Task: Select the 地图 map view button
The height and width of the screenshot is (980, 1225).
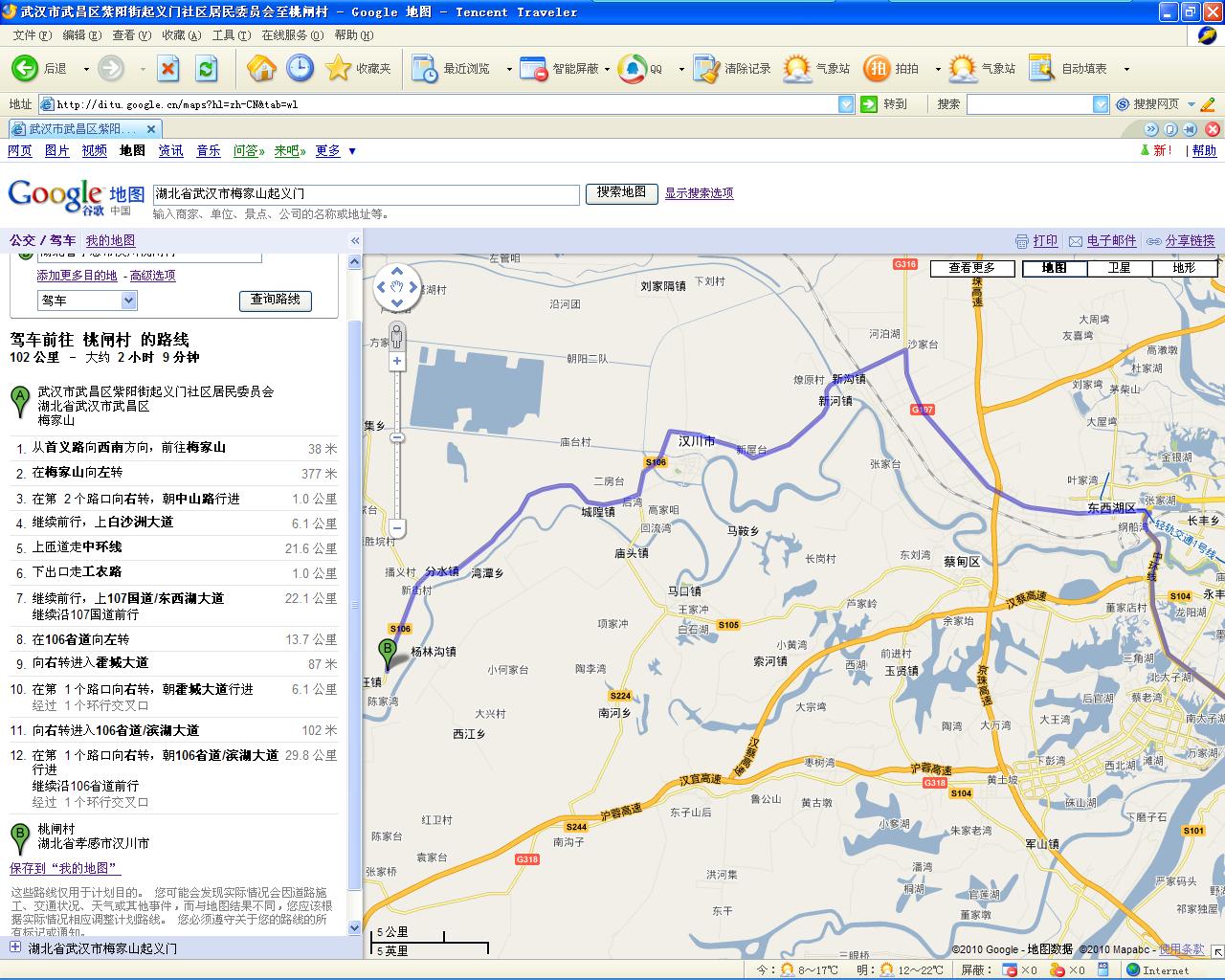Action: [x=1054, y=268]
